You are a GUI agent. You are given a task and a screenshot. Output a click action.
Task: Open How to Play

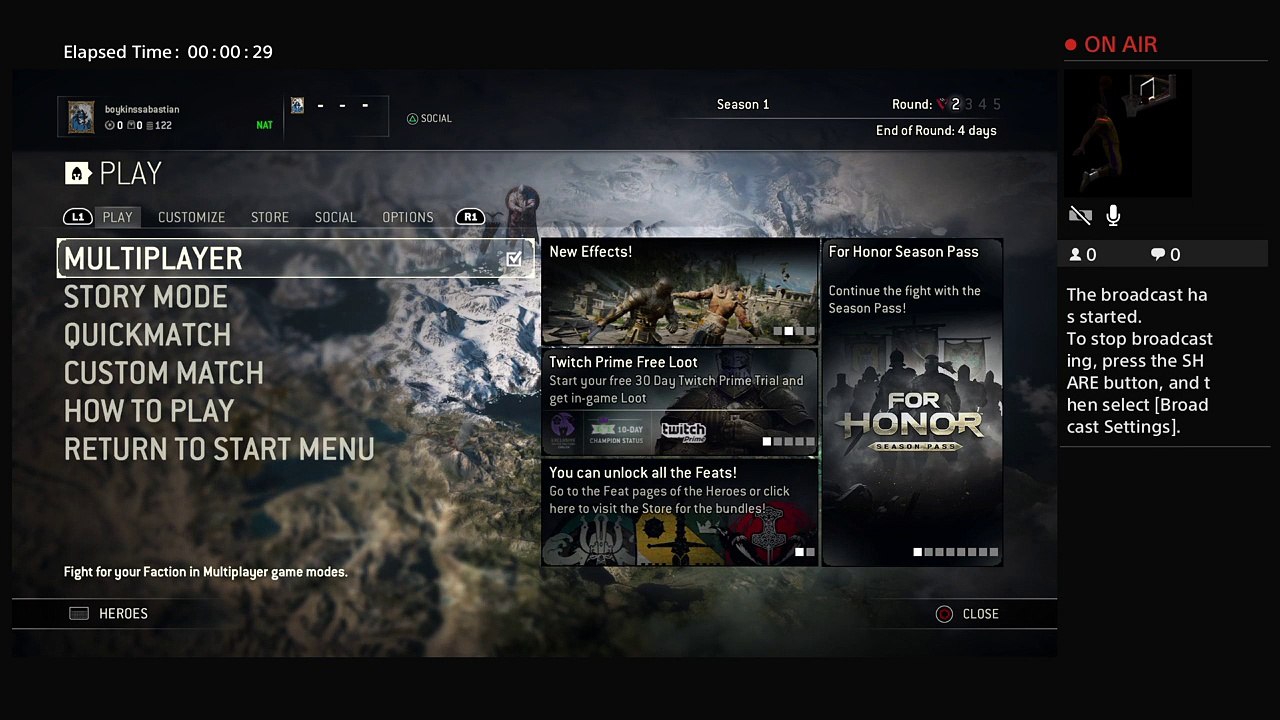coord(149,411)
